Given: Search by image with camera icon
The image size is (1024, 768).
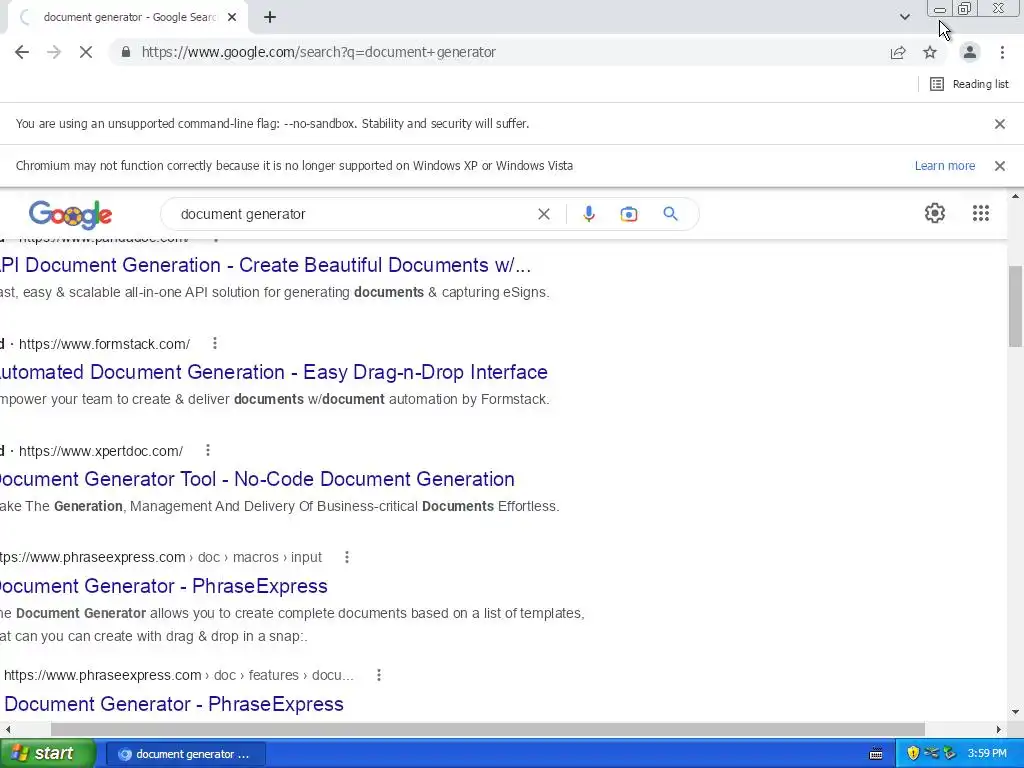Looking at the screenshot, I should tap(628, 214).
